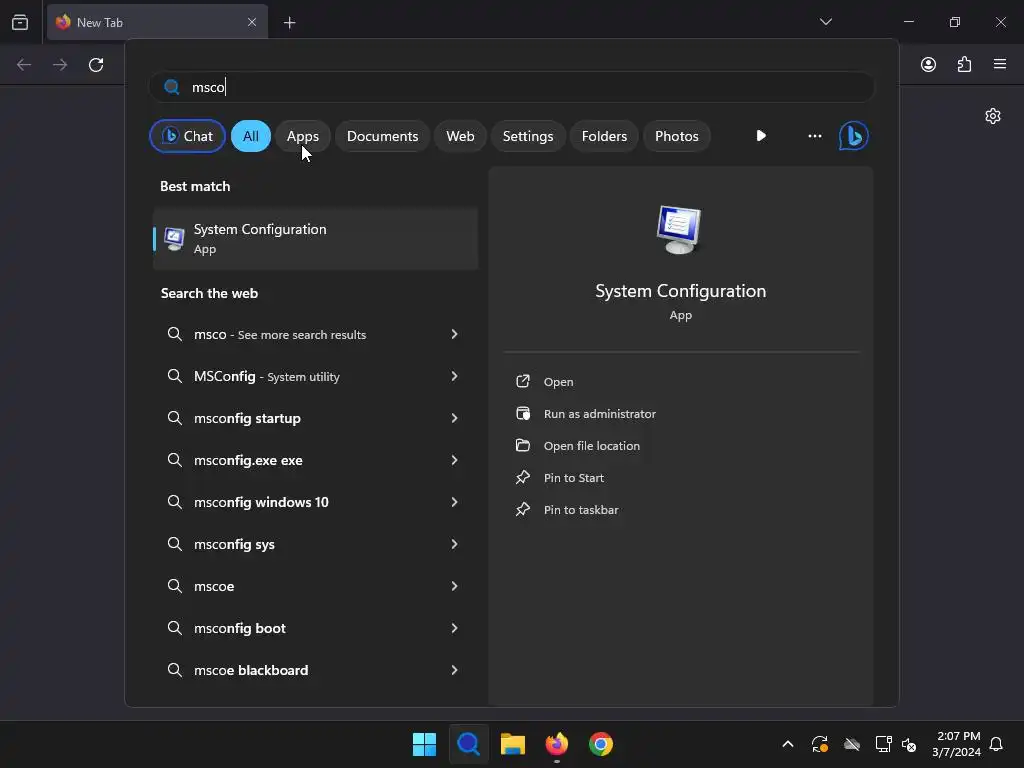The width and height of the screenshot is (1024, 768).
Task: Click the taskbar Search icon
Action: point(468,744)
